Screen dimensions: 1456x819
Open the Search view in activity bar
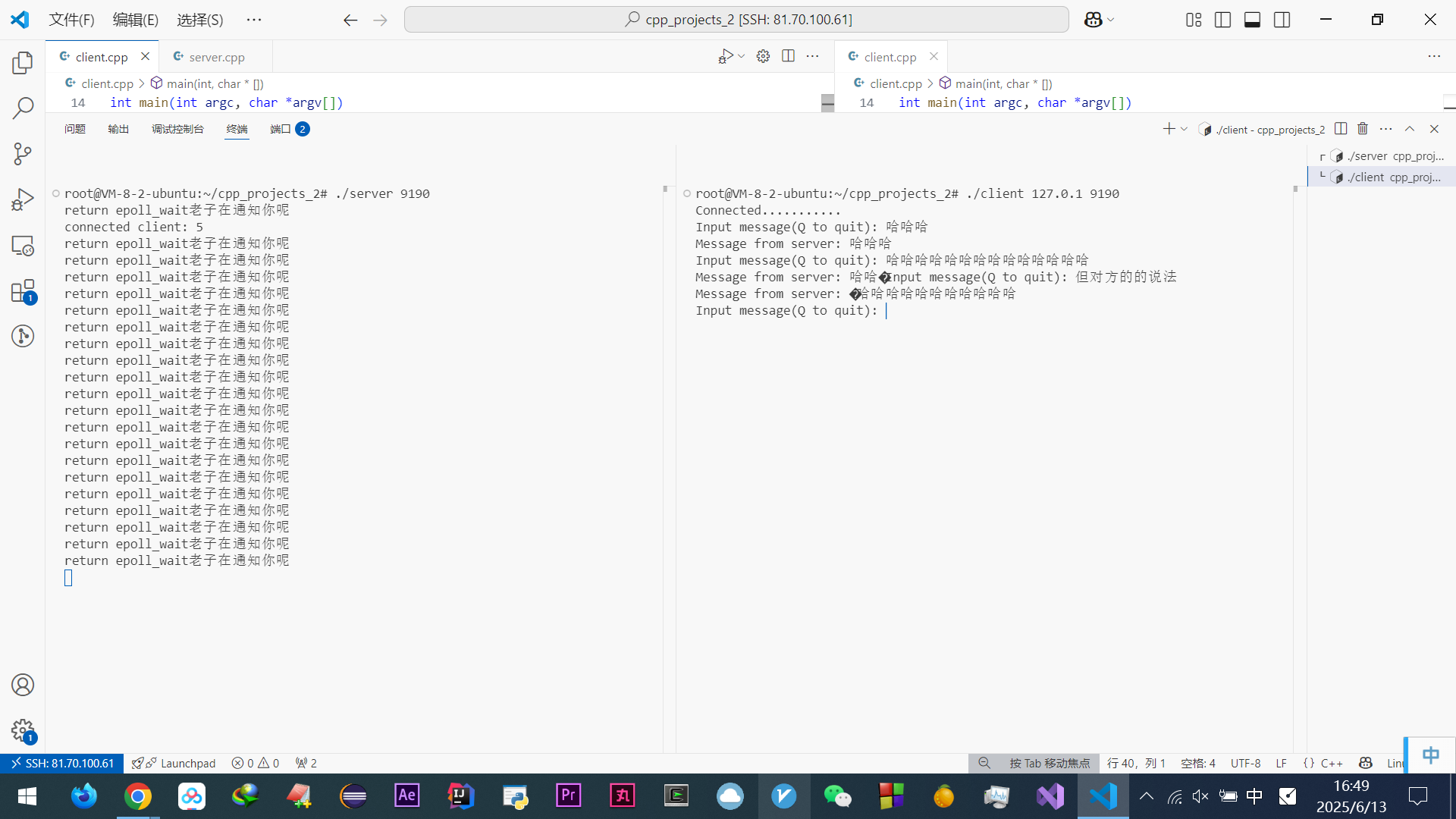[x=23, y=108]
